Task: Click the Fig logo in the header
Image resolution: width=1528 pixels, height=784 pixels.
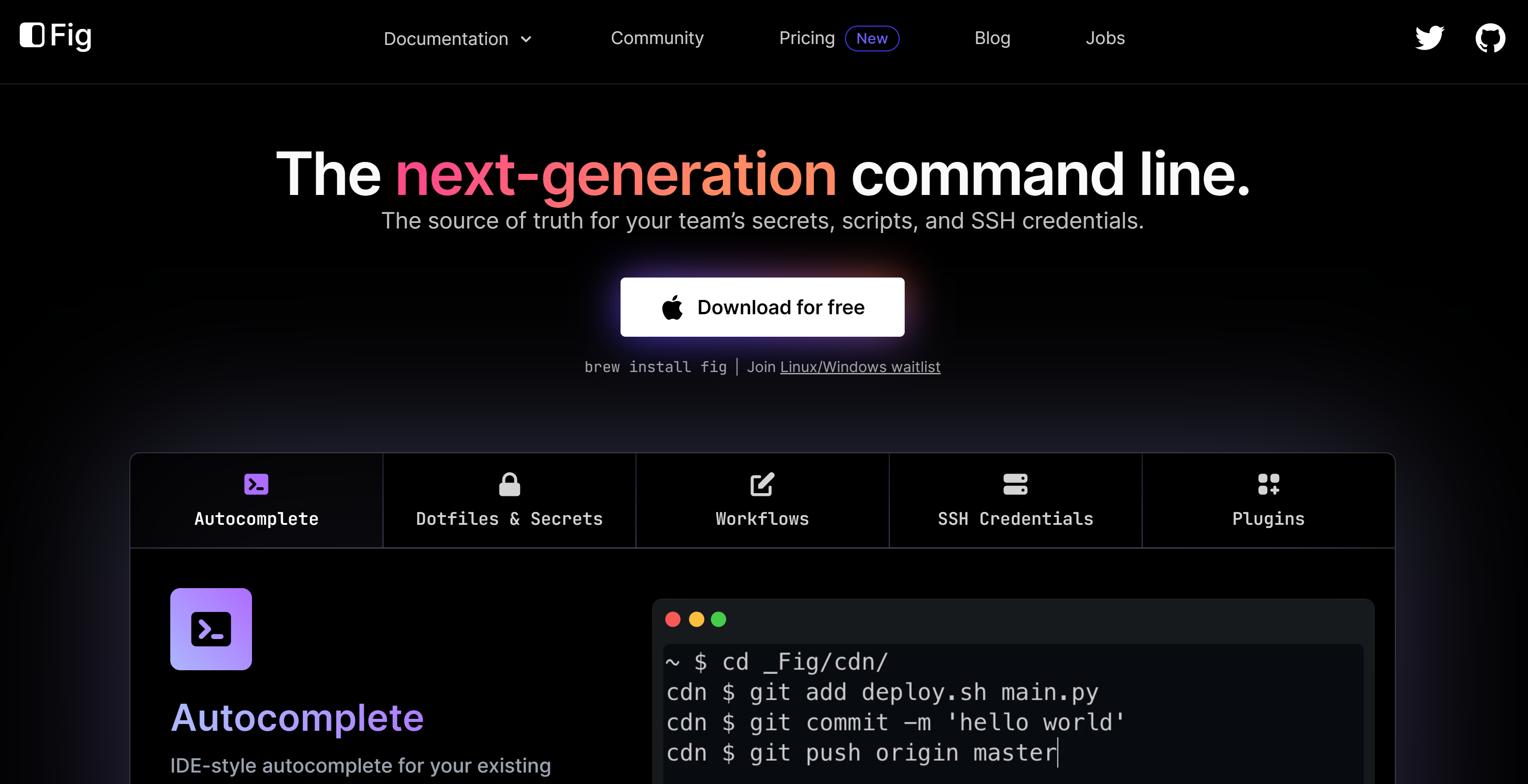Action: [56, 36]
